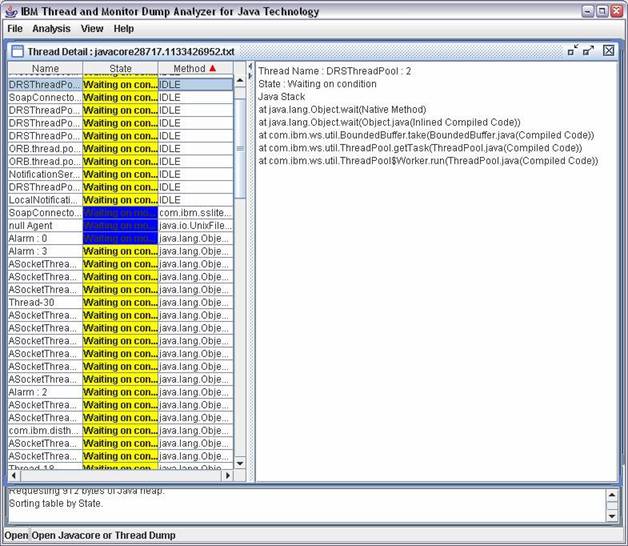
Task: Select the SoapConnecto... row with com.ibm.sslite method
Action: coord(120,213)
